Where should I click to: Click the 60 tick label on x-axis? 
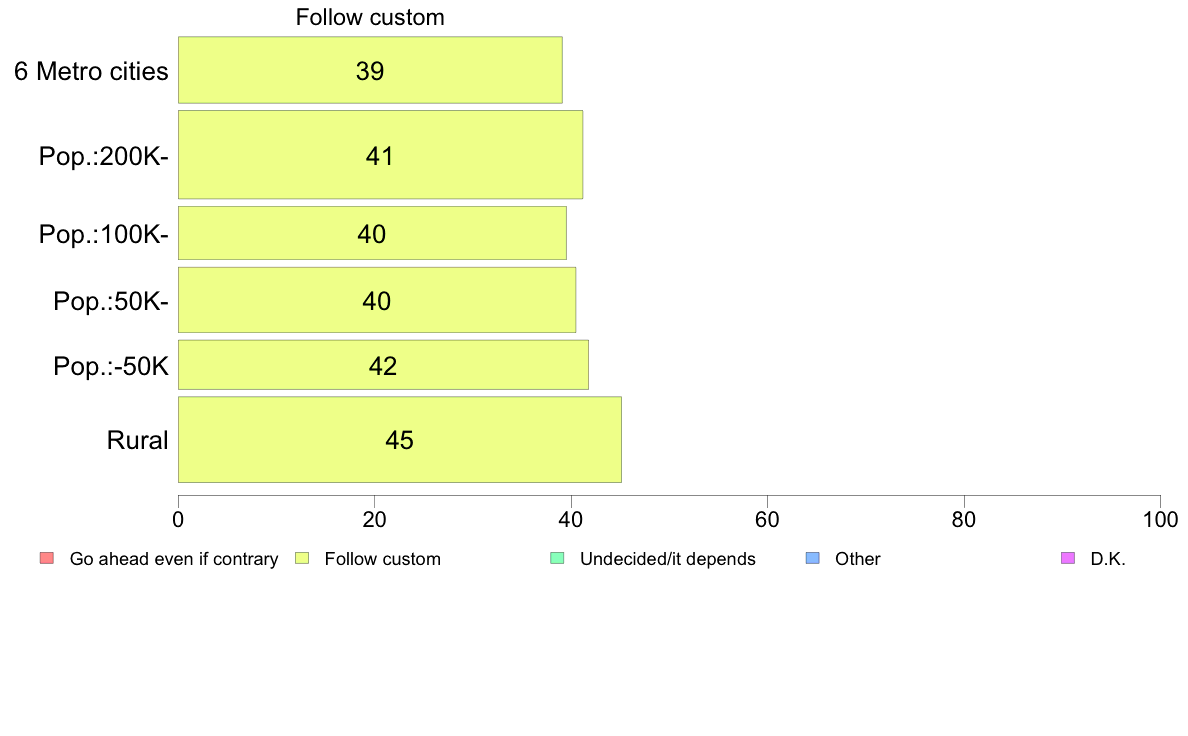(768, 519)
